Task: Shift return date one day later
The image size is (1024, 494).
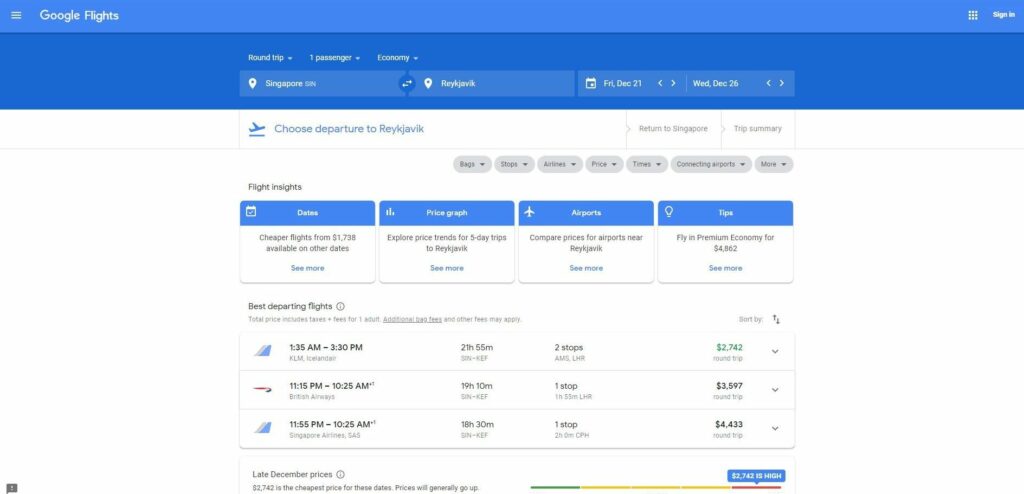Action: [x=782, y=84]
